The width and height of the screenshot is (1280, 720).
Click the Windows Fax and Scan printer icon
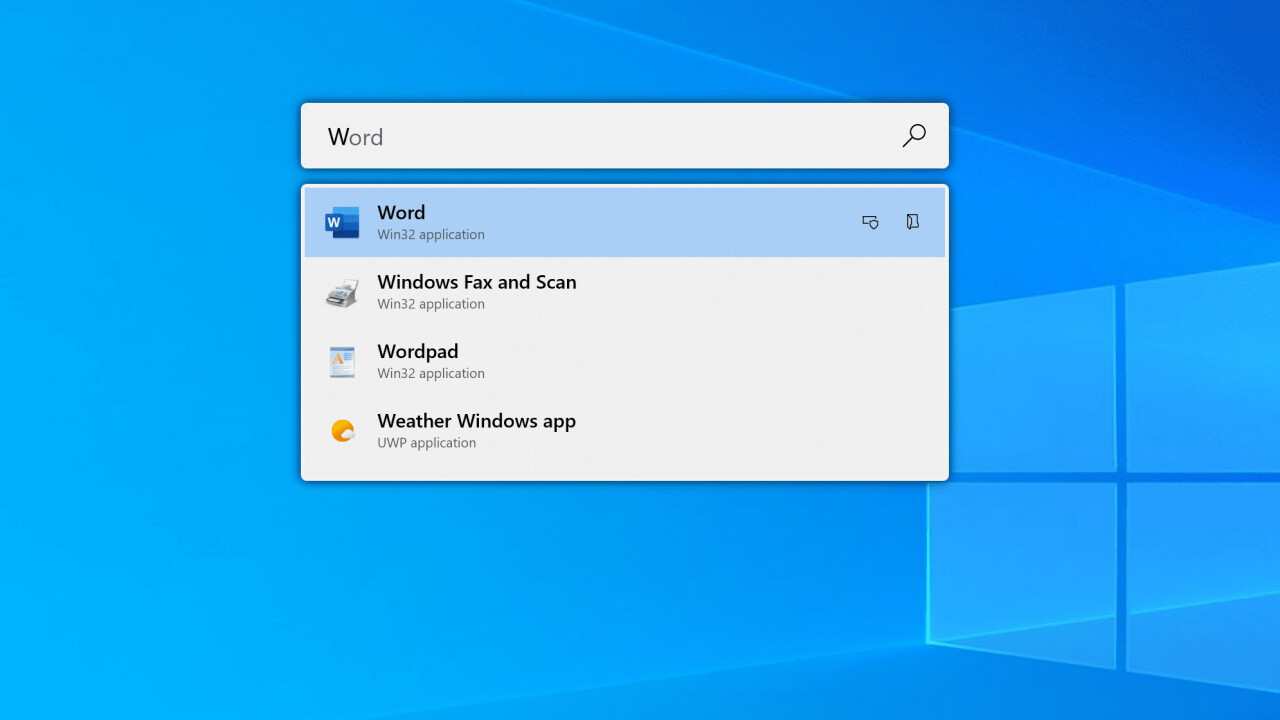[x=342, y=292]
